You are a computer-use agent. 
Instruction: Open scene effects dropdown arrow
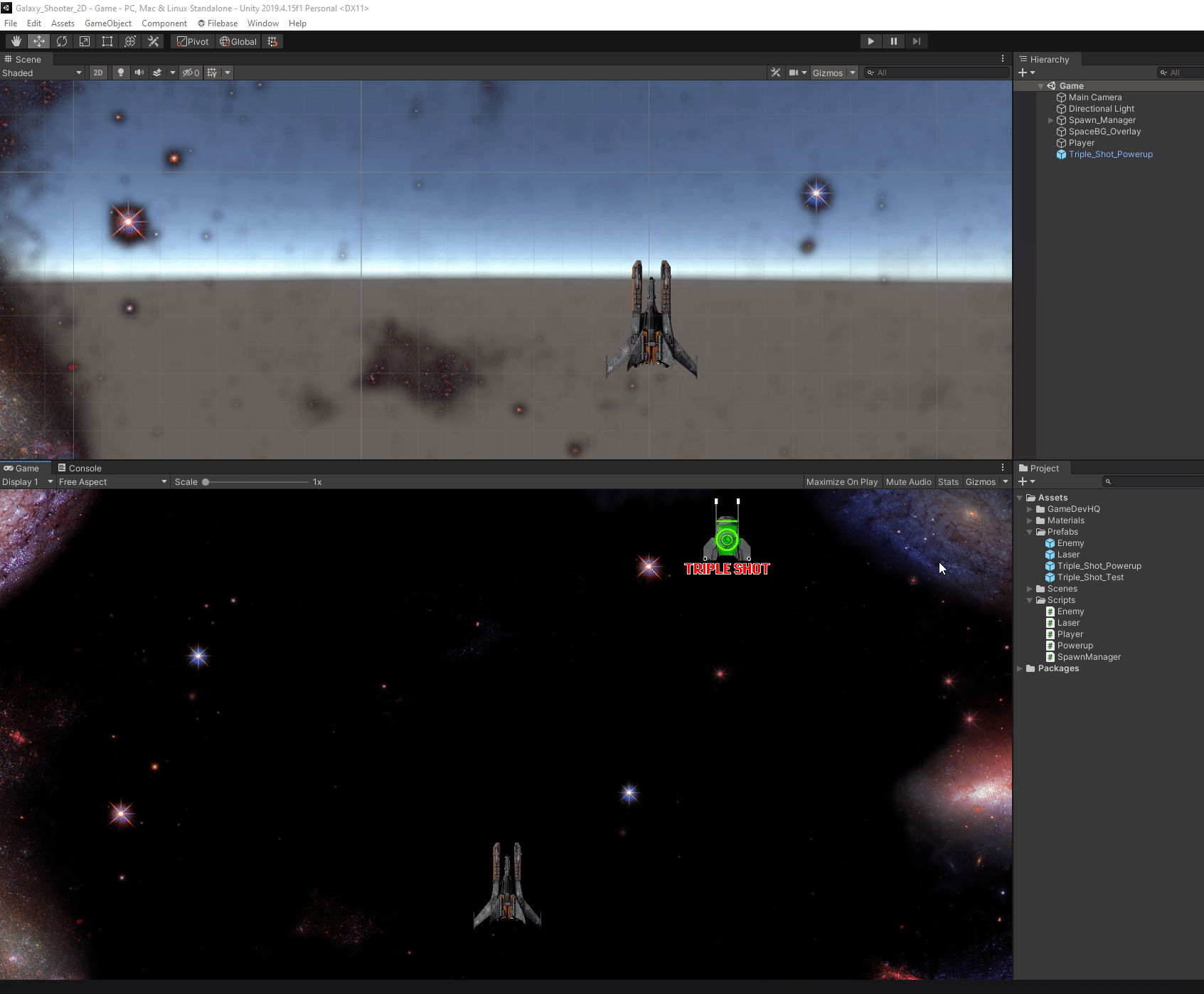point(172,73)
